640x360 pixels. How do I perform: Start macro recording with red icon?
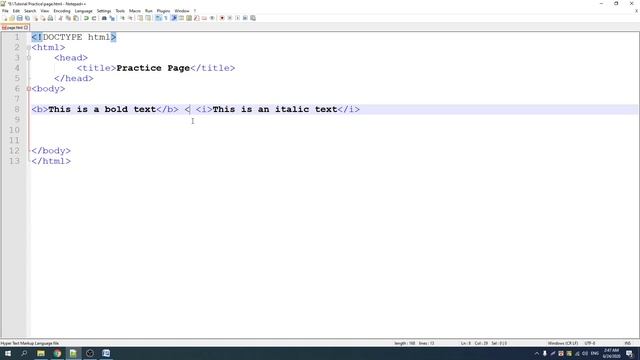point(222,18)
